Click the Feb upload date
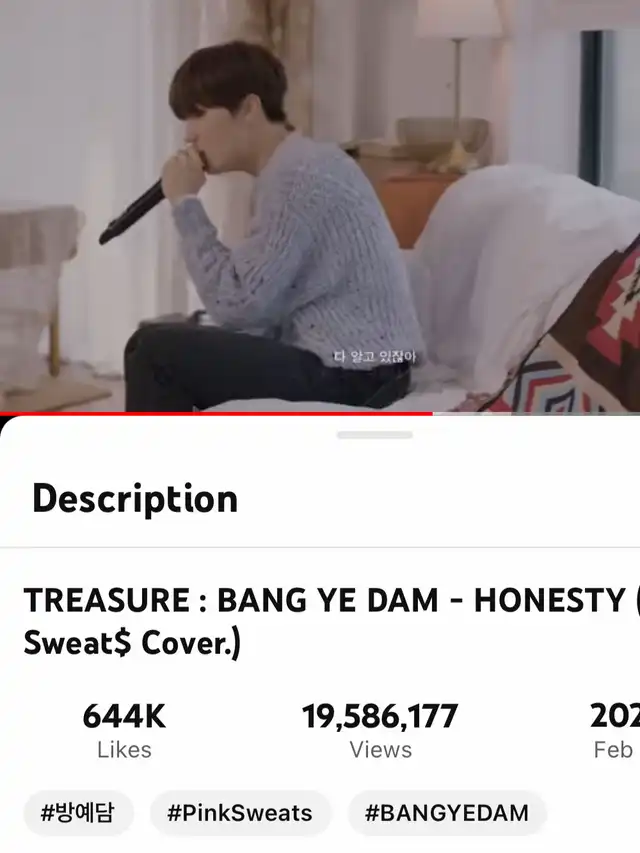Screen dimensions: 640x853 click(614, 750)
